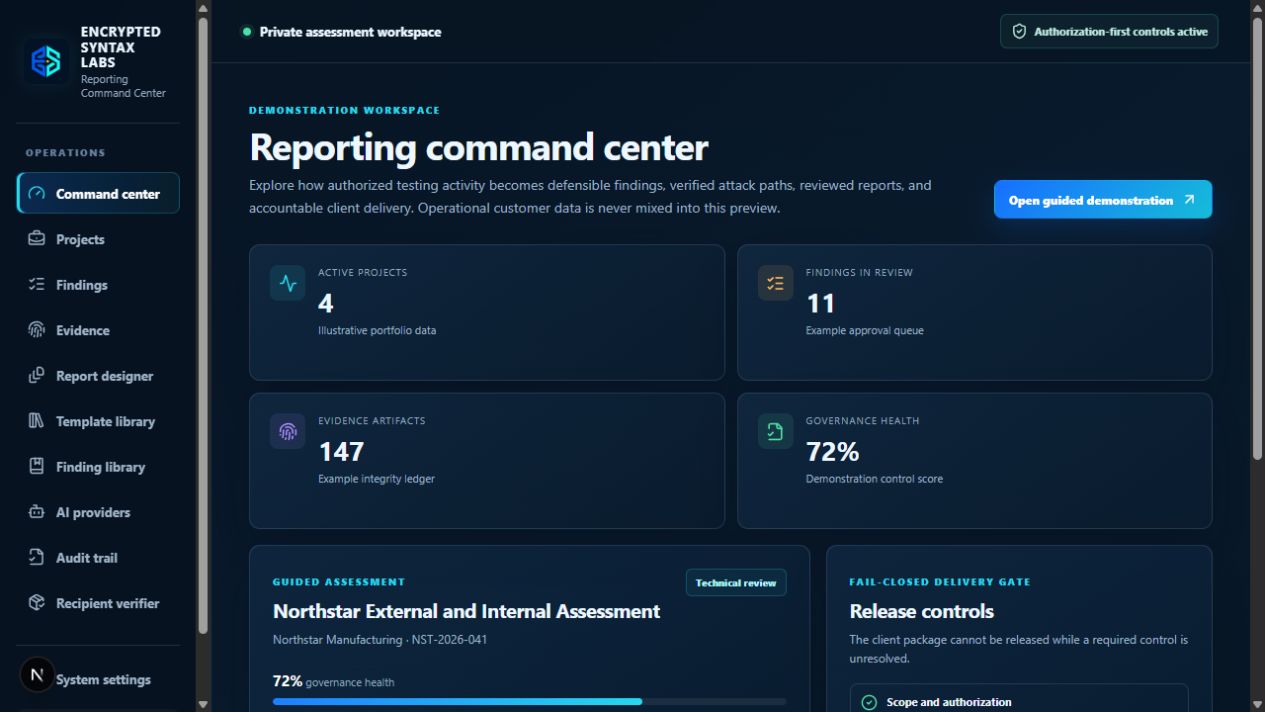
Task: Click the sidebar scrollbar up arrow
Action: [204, 8]
